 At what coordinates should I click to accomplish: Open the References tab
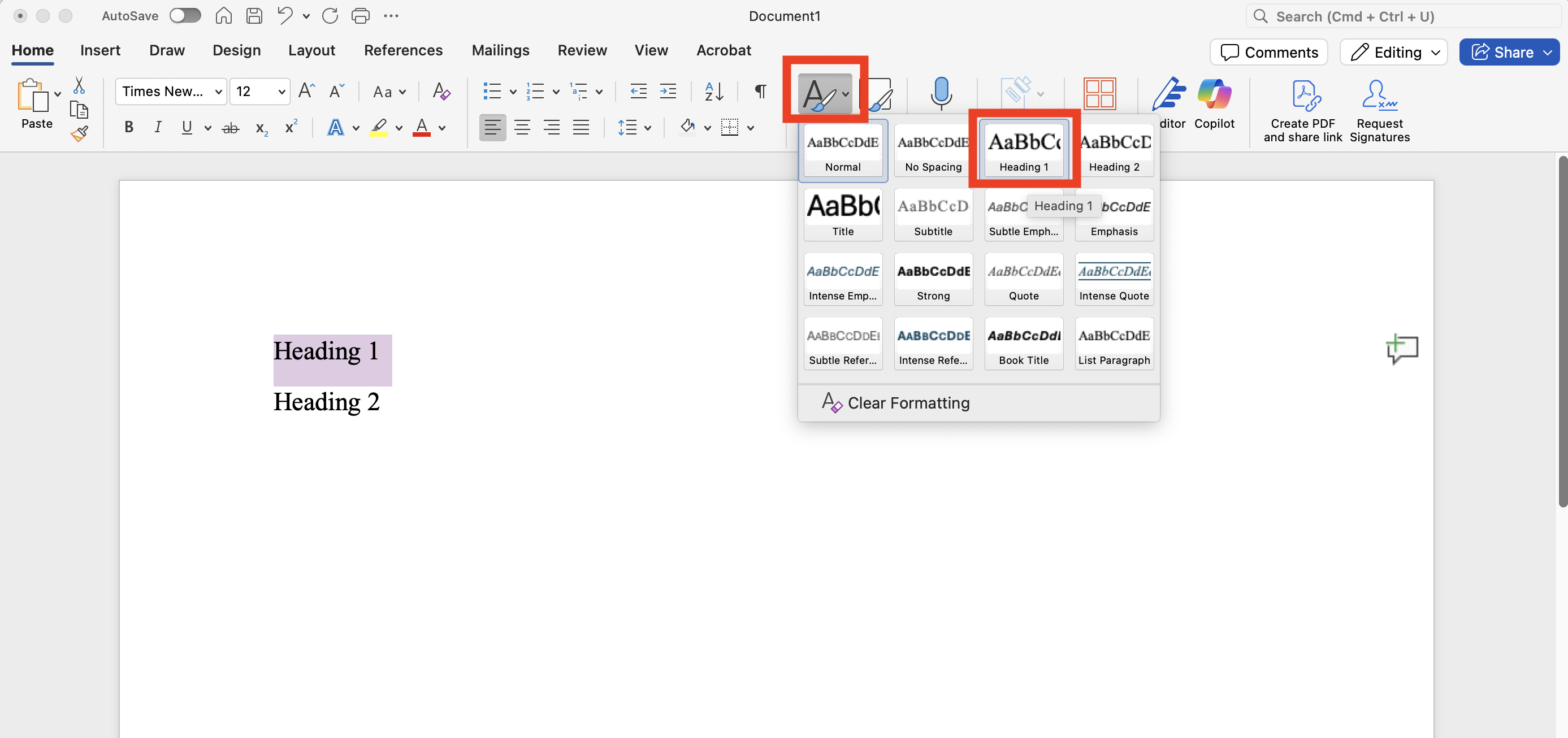click(x=403, y=50)
